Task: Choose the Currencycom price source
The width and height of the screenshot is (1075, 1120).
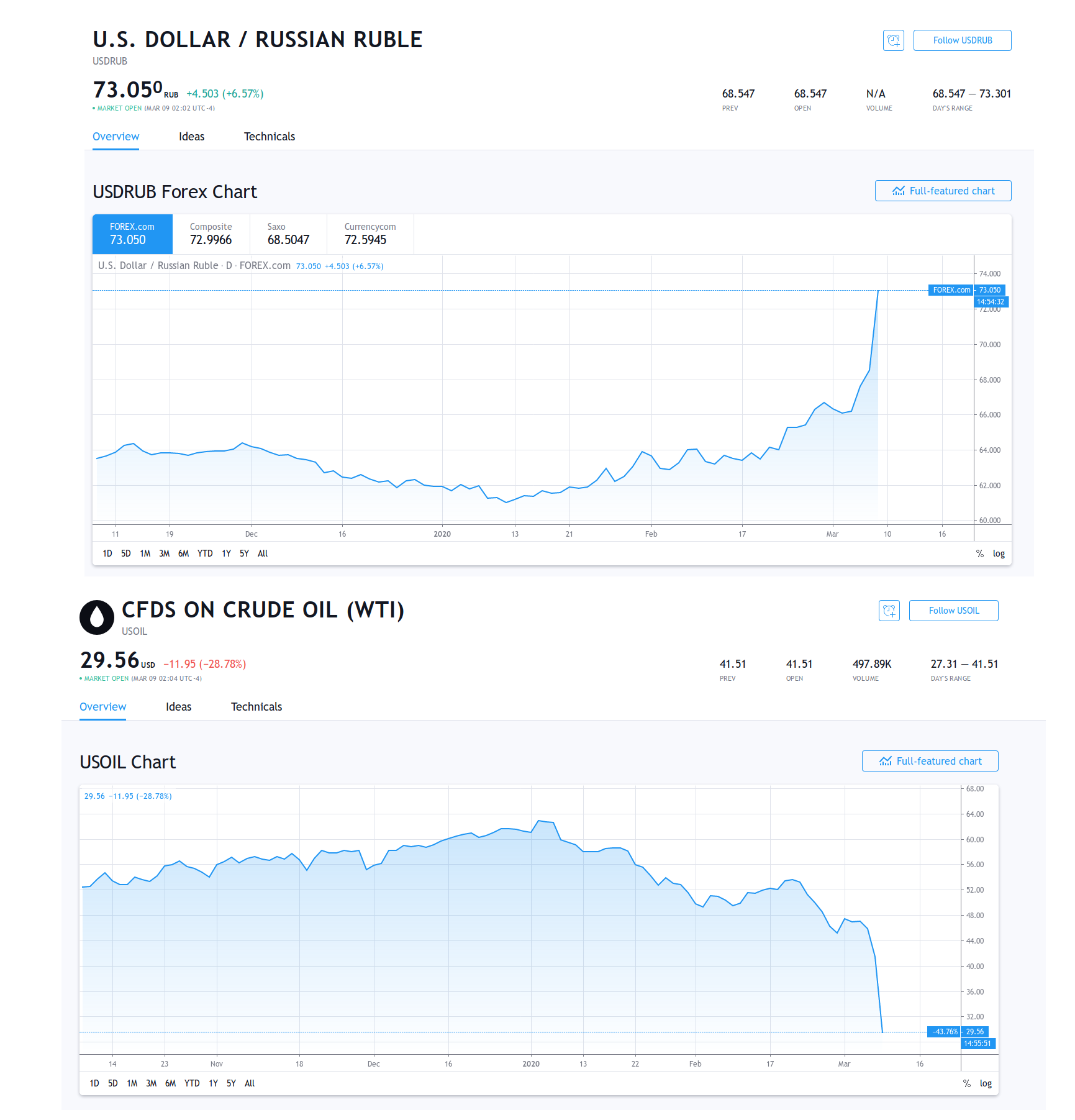Action: (x=370, y=234)
